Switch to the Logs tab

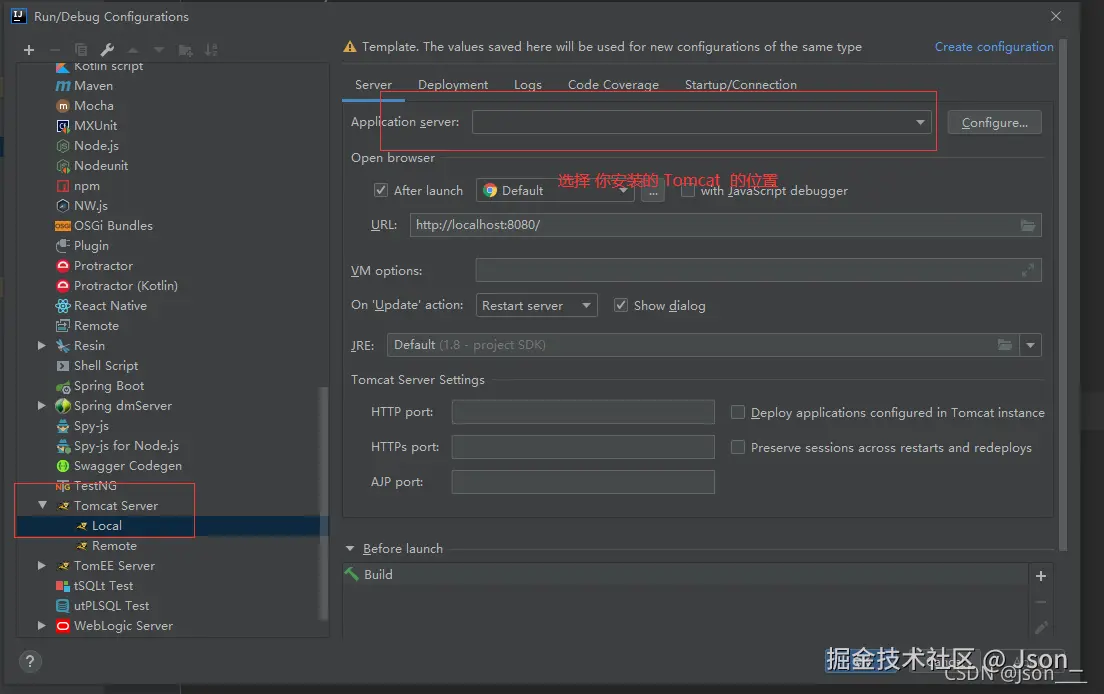click(528, 85)
